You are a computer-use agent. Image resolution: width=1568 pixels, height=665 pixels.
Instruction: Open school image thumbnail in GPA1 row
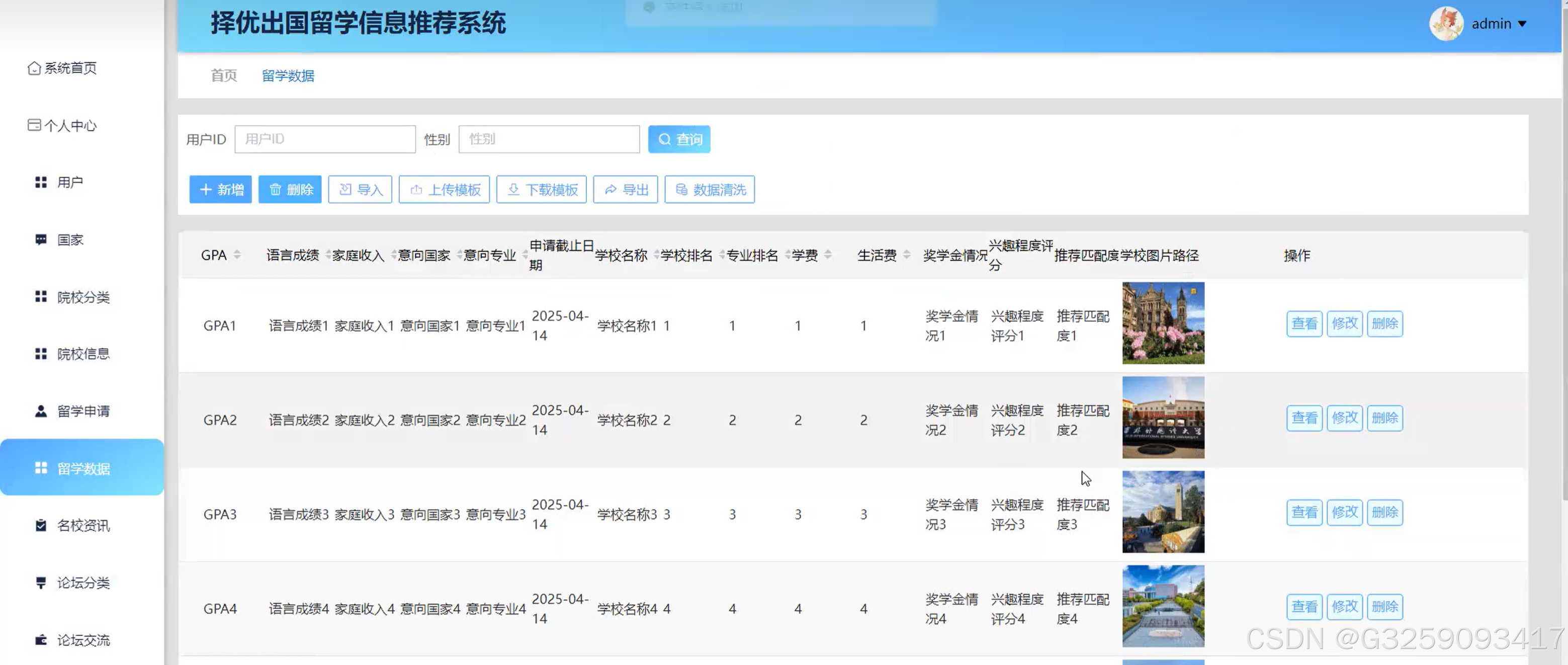click(1163, 323)
